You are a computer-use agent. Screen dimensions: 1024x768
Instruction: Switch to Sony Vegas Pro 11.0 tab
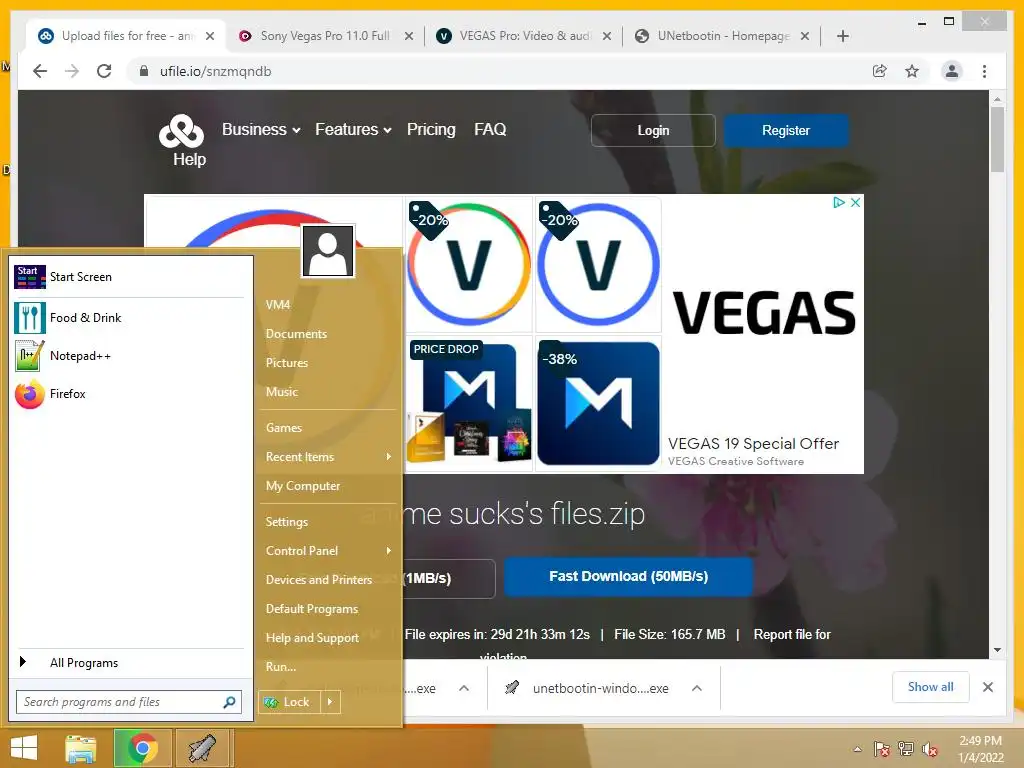[325, 36]
